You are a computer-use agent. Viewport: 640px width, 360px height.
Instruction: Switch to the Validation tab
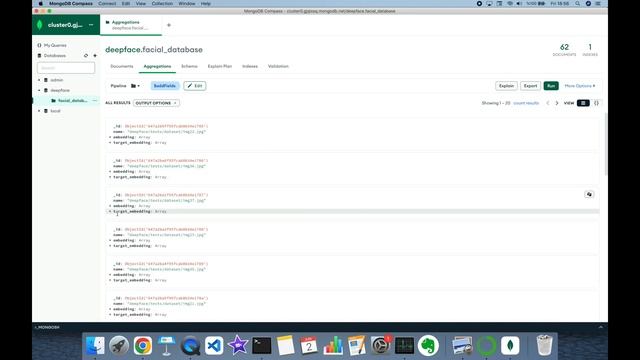278,66
